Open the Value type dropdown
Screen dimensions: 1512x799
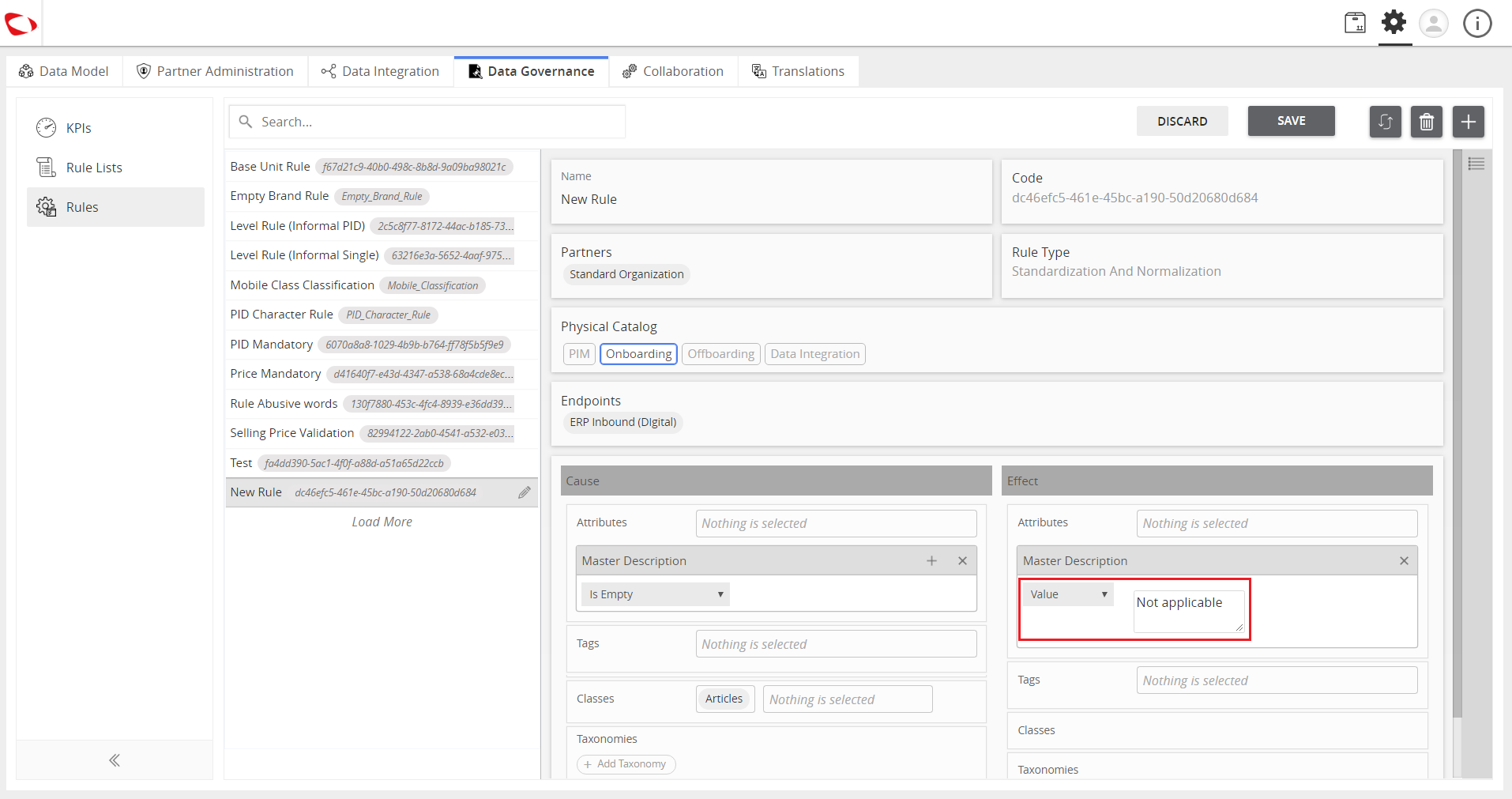pos(1068,594)
